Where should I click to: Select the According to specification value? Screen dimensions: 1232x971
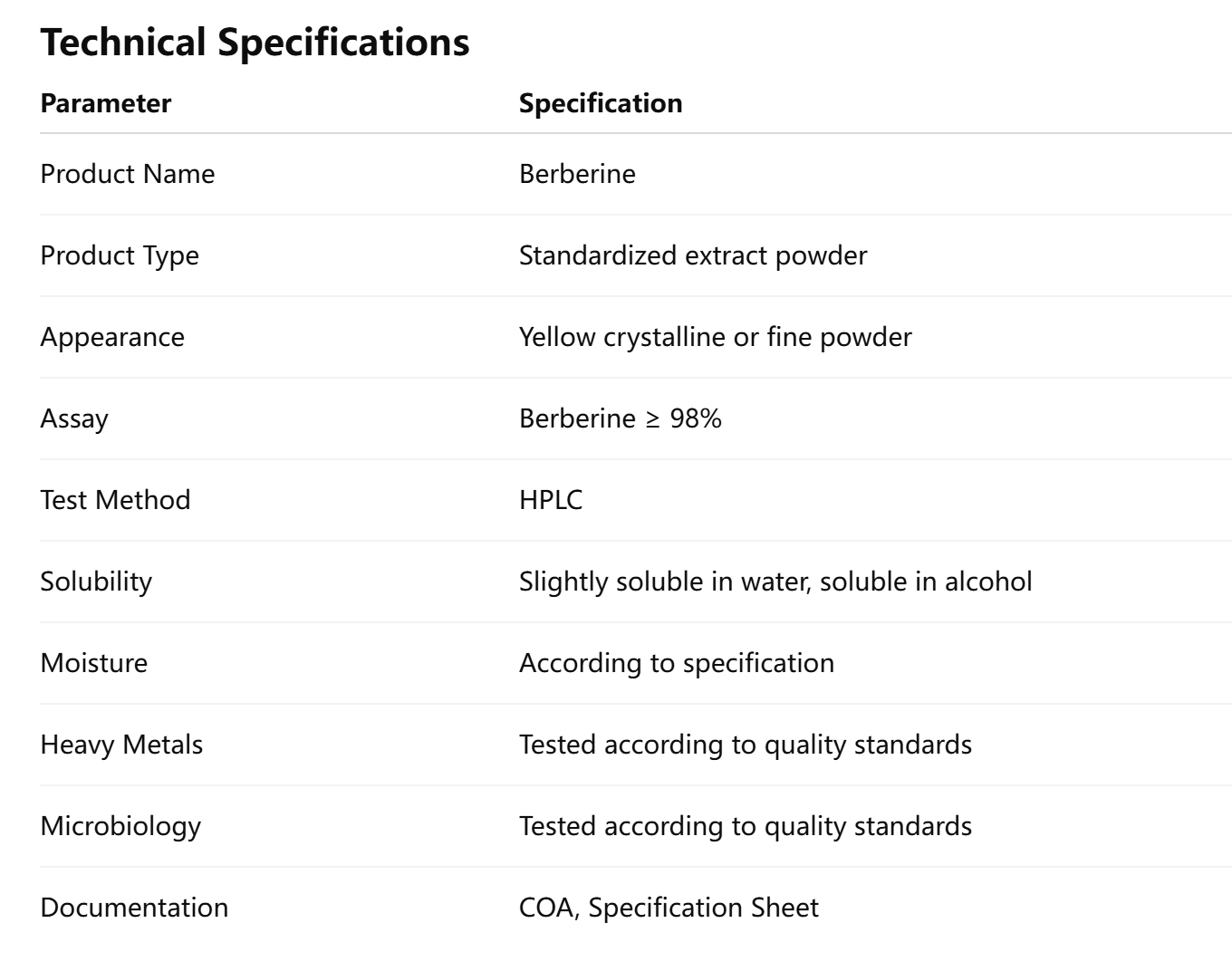point(676,663)
